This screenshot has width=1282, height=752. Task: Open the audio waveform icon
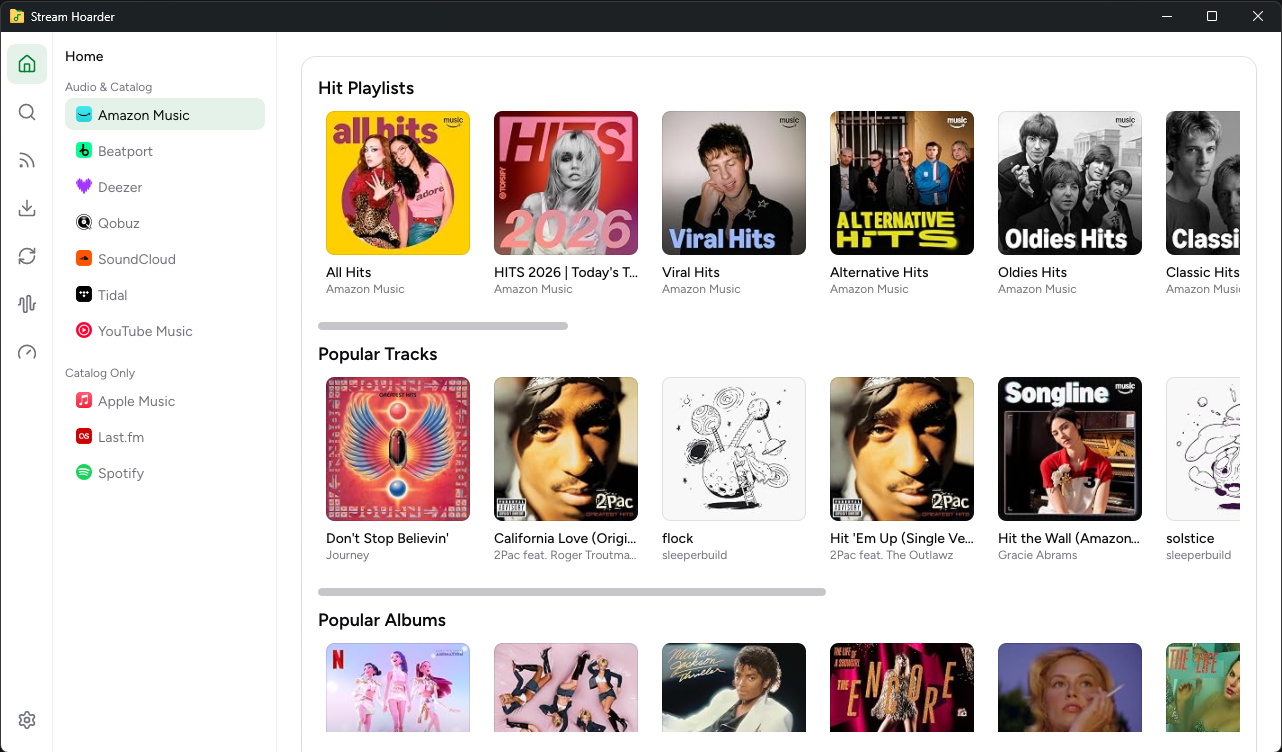[x=27, y=304]
